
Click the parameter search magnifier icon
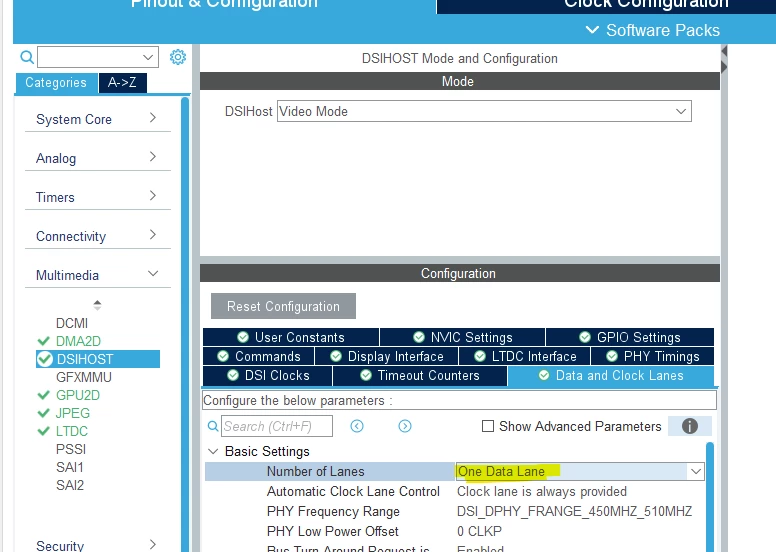pyautogui.click(x=213, y=426)
